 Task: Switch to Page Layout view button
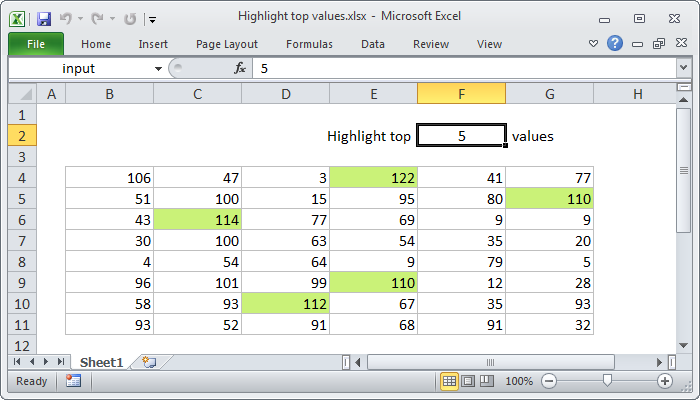[468, 381]
